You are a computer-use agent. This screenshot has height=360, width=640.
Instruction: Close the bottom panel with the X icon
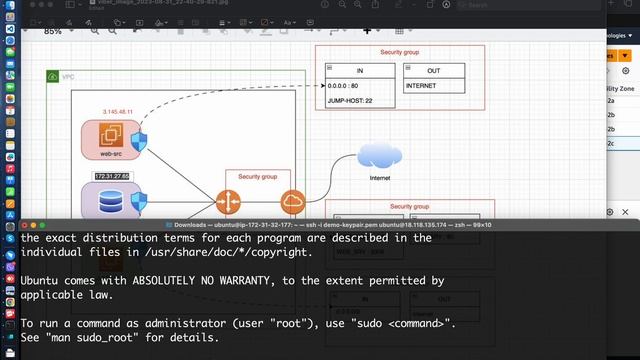(x=625, y=212)
